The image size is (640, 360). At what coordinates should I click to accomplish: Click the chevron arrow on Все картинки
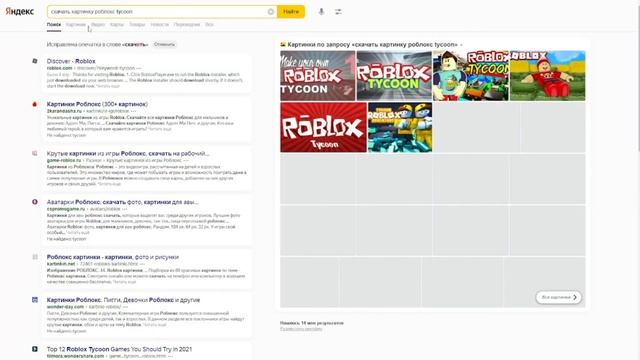point(575,297)
